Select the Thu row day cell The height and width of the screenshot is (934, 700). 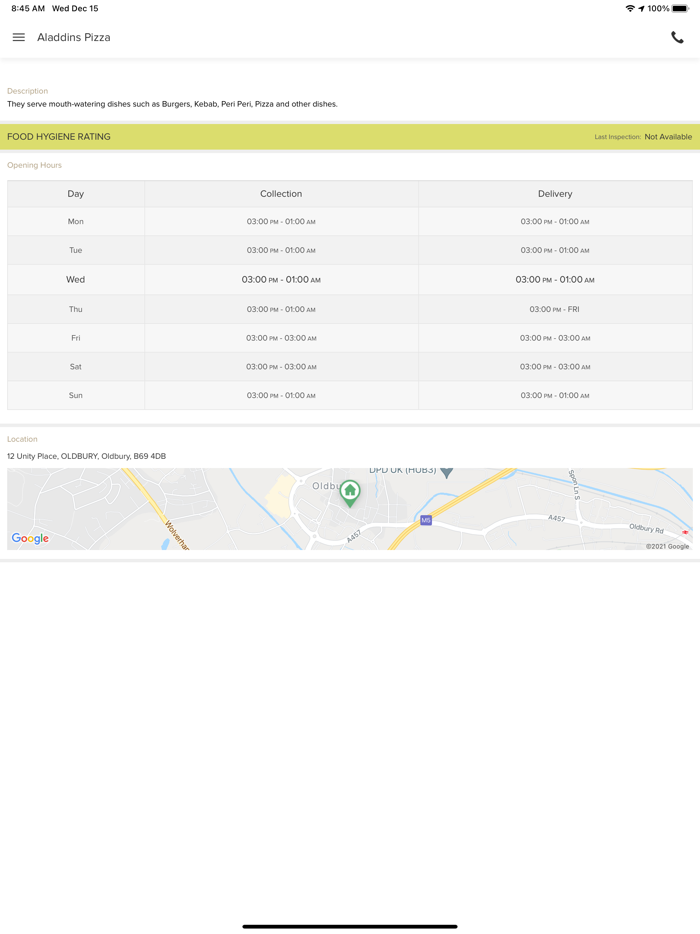(x=76, y=309)
